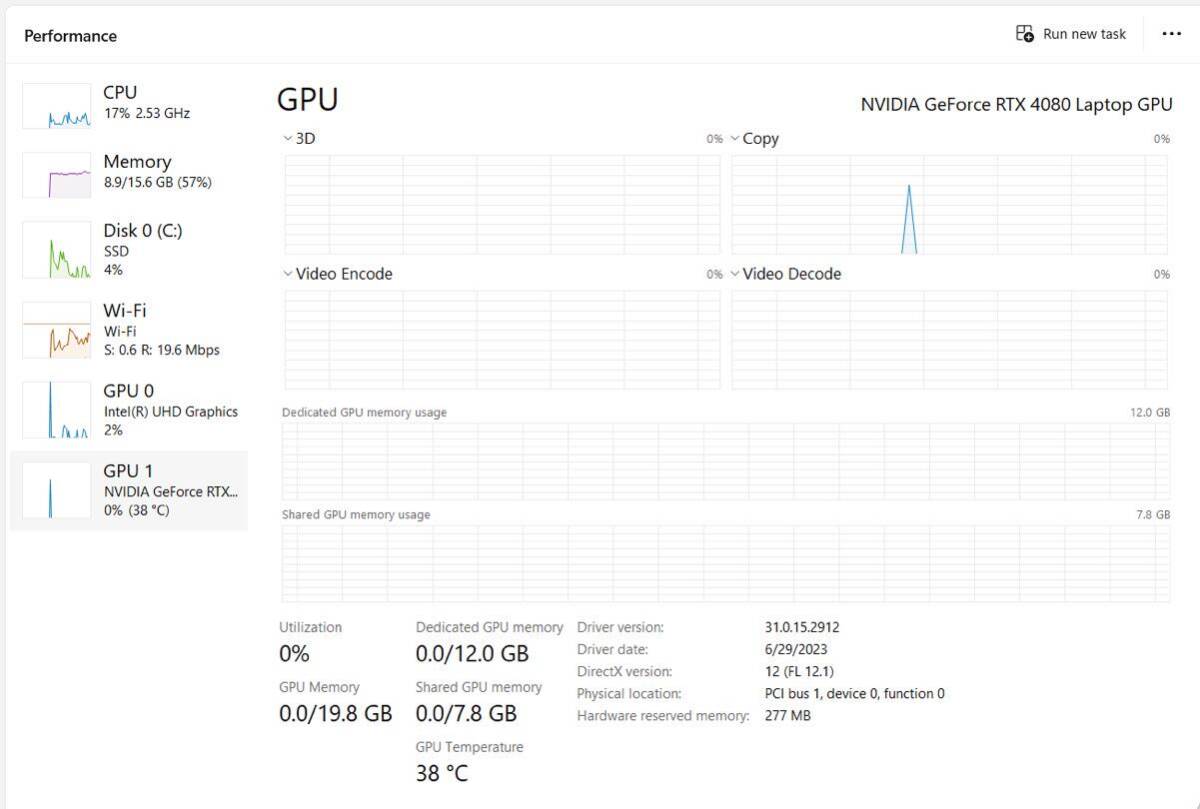
Task: Expand the Video Encode engine dropdown
Action: coord(288,274)
